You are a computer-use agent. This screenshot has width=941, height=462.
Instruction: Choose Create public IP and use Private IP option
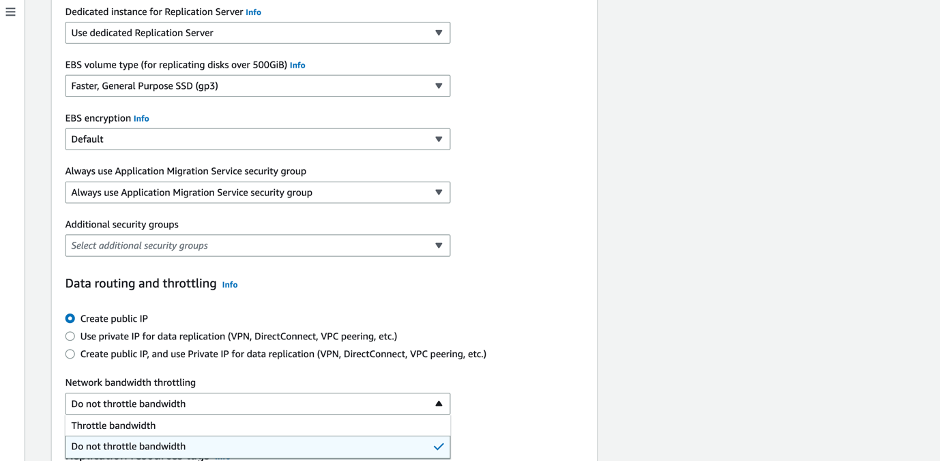pos(70,354)
